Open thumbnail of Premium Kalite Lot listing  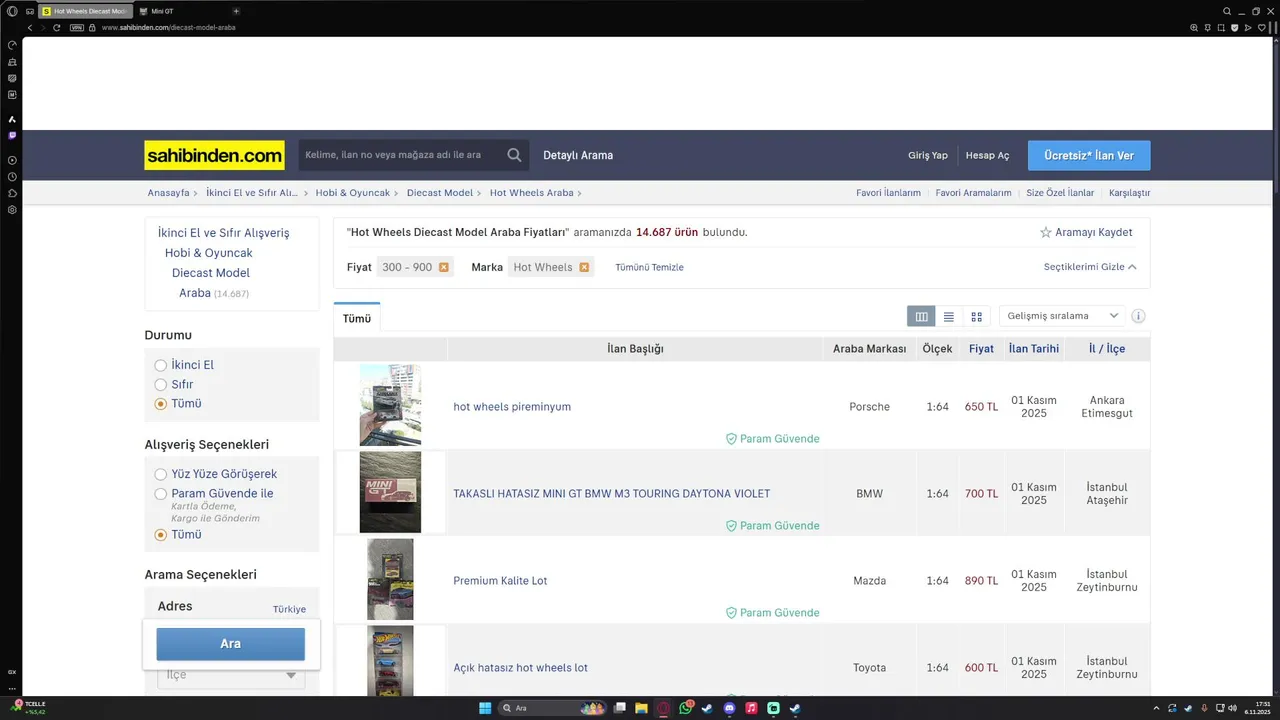pos(390,580)
